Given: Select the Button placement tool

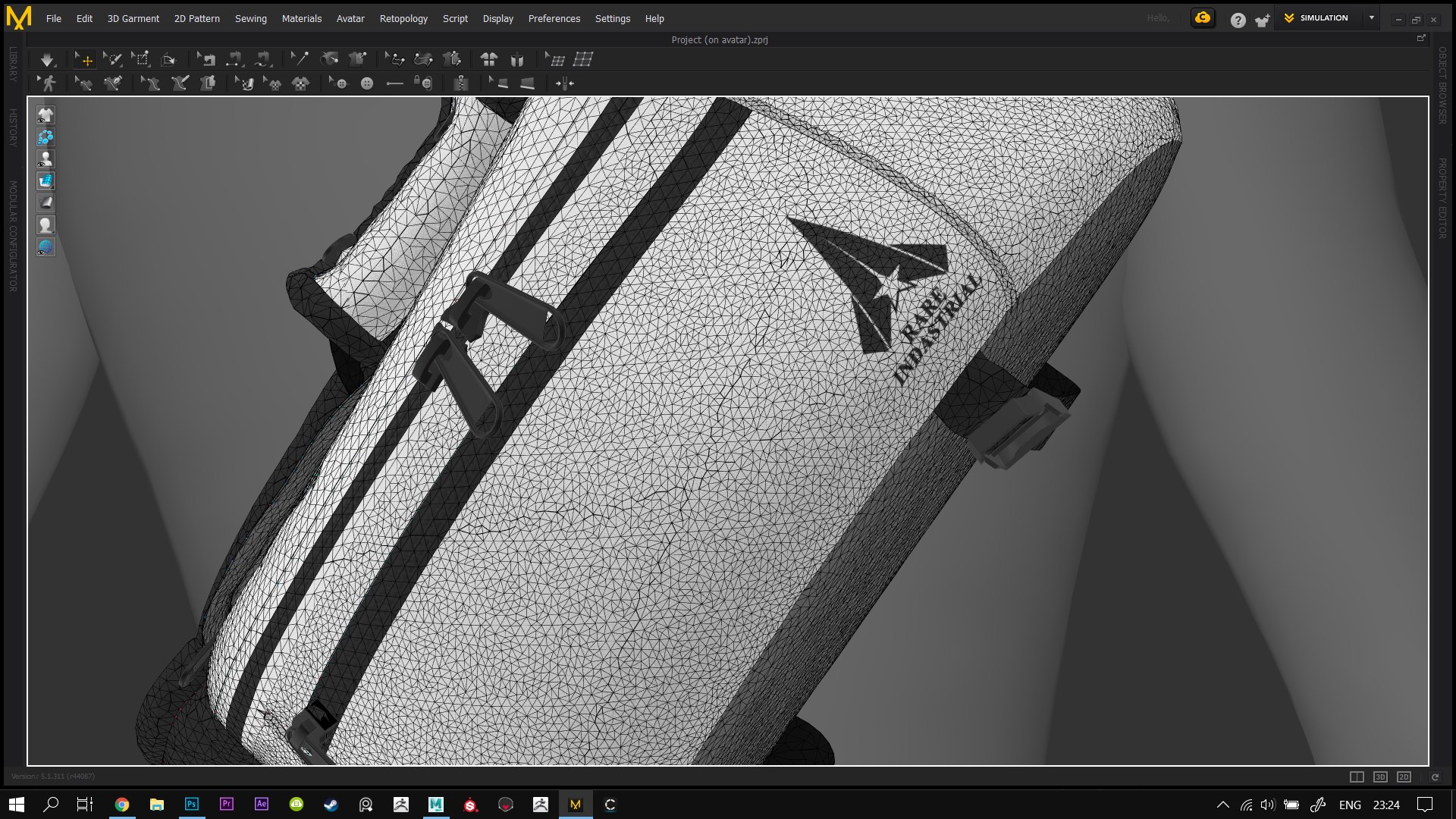Looking at the screenshot, I should [x=367, y=83].
